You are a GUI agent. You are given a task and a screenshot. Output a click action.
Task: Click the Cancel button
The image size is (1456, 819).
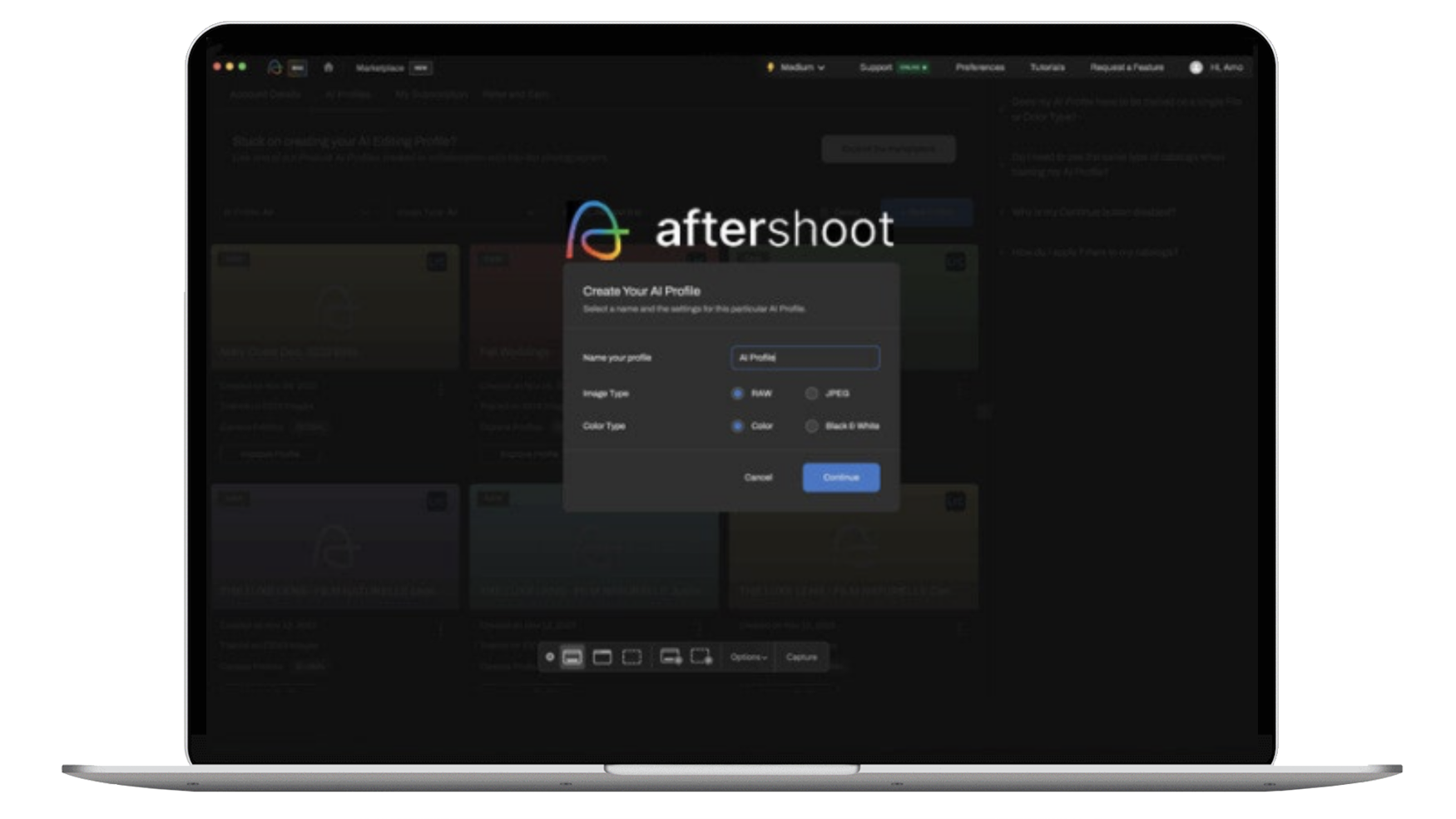pyautogui.click(x=757, y=477)
